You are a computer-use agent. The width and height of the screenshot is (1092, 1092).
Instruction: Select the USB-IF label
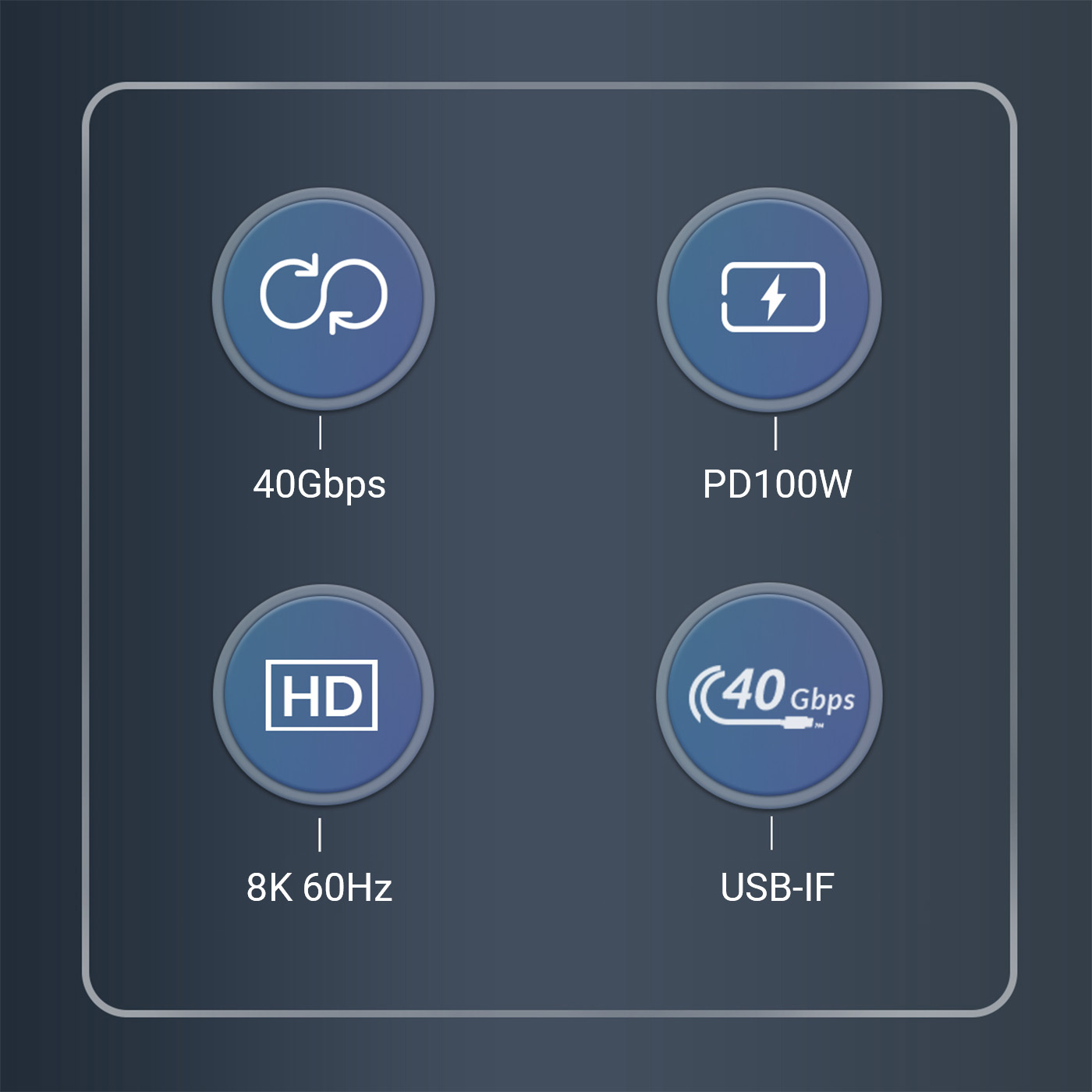click(x=777, y=888)
